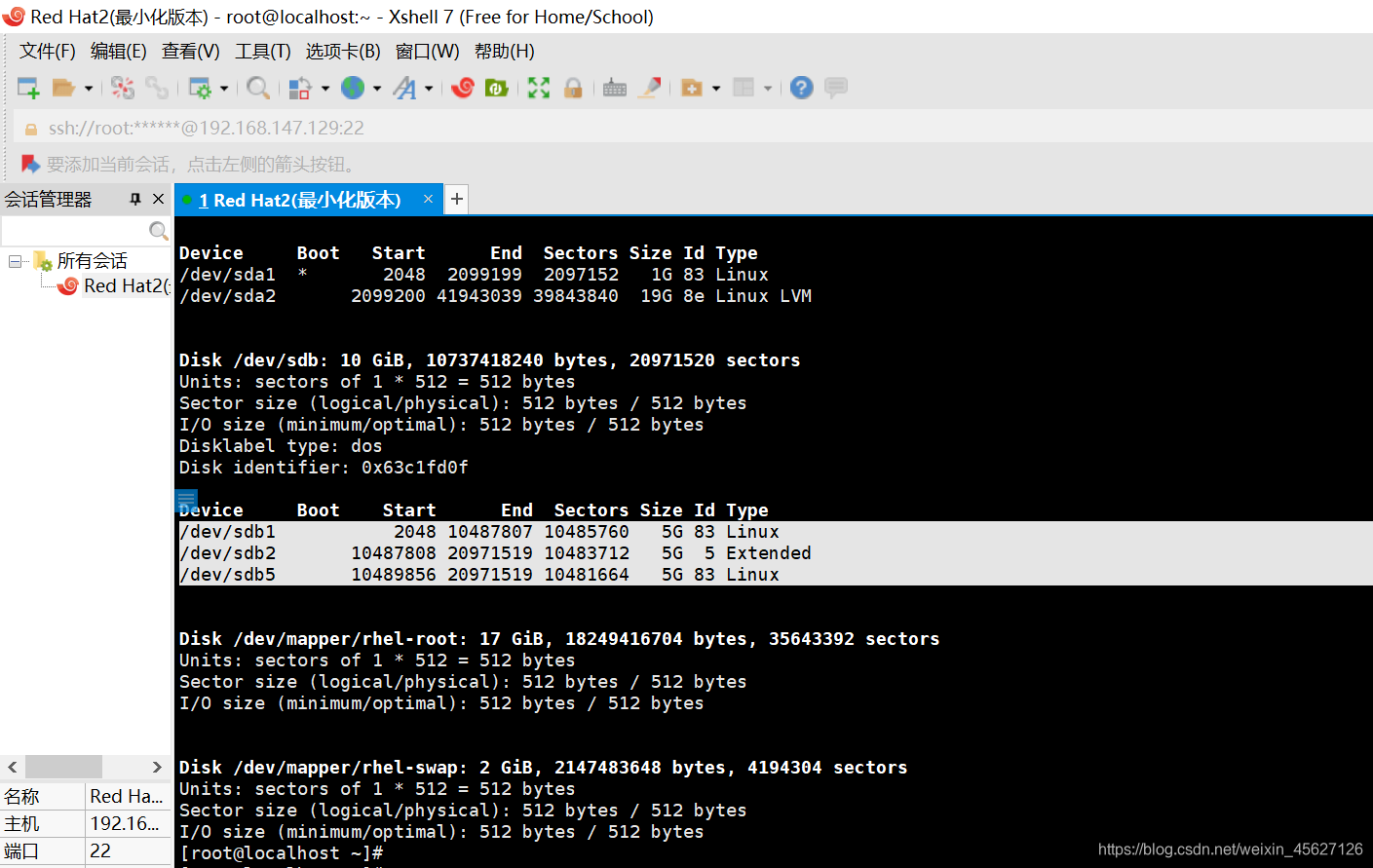This screenshot has width=1373, height=868.
Task: Launch Xftp green icon
Action: pos(497,89)
